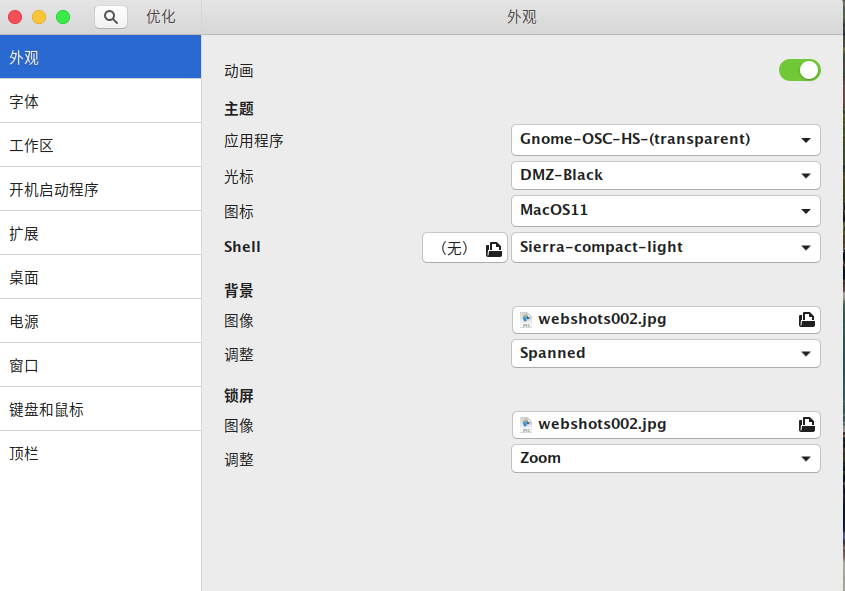
Task: Select 扩展 in the sidebar
Action: [100, 233]
